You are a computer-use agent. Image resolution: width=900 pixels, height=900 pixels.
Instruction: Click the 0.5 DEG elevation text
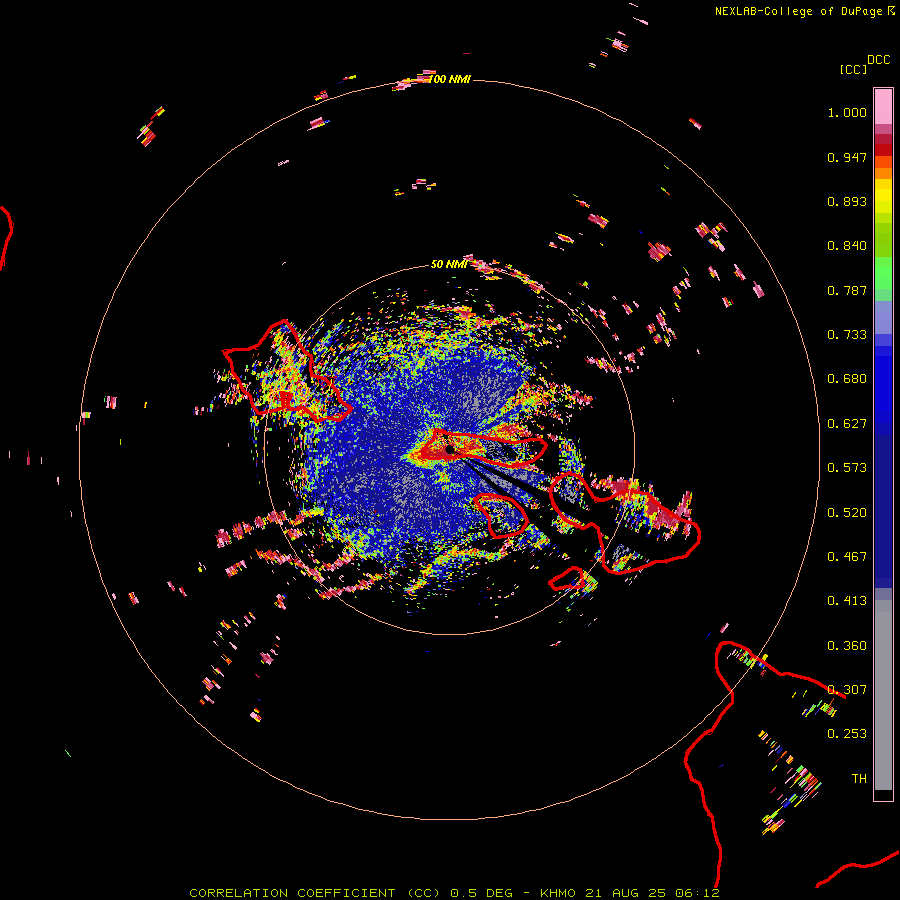coord(480,893)
